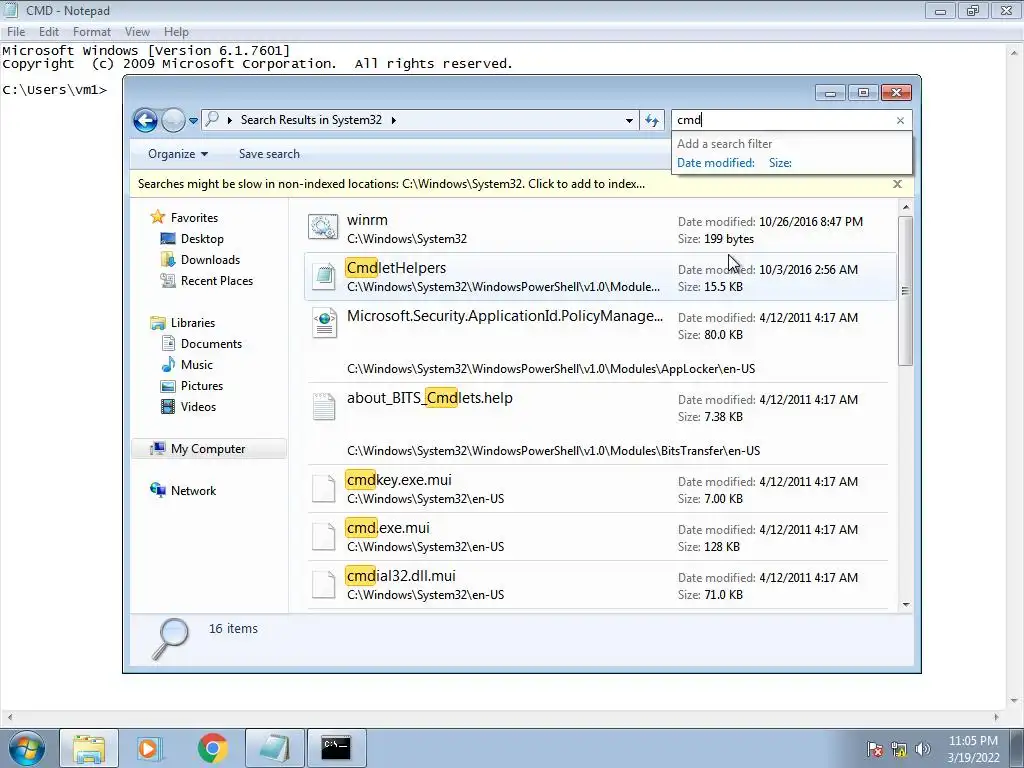Select the winrm file icon
The height and width of the screenshot is (768, 1024).
pyautogui.click(x=323, y=227)
